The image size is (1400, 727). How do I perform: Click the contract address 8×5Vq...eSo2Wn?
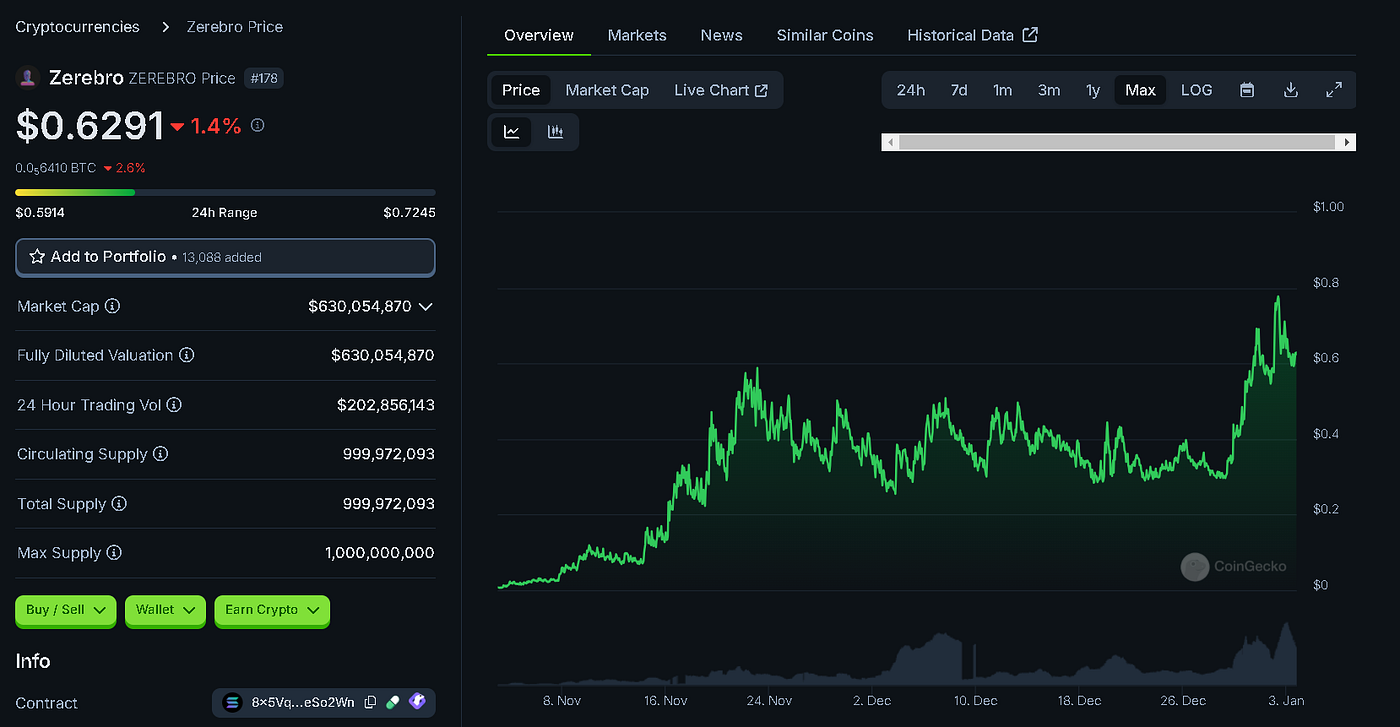(303, 703)
